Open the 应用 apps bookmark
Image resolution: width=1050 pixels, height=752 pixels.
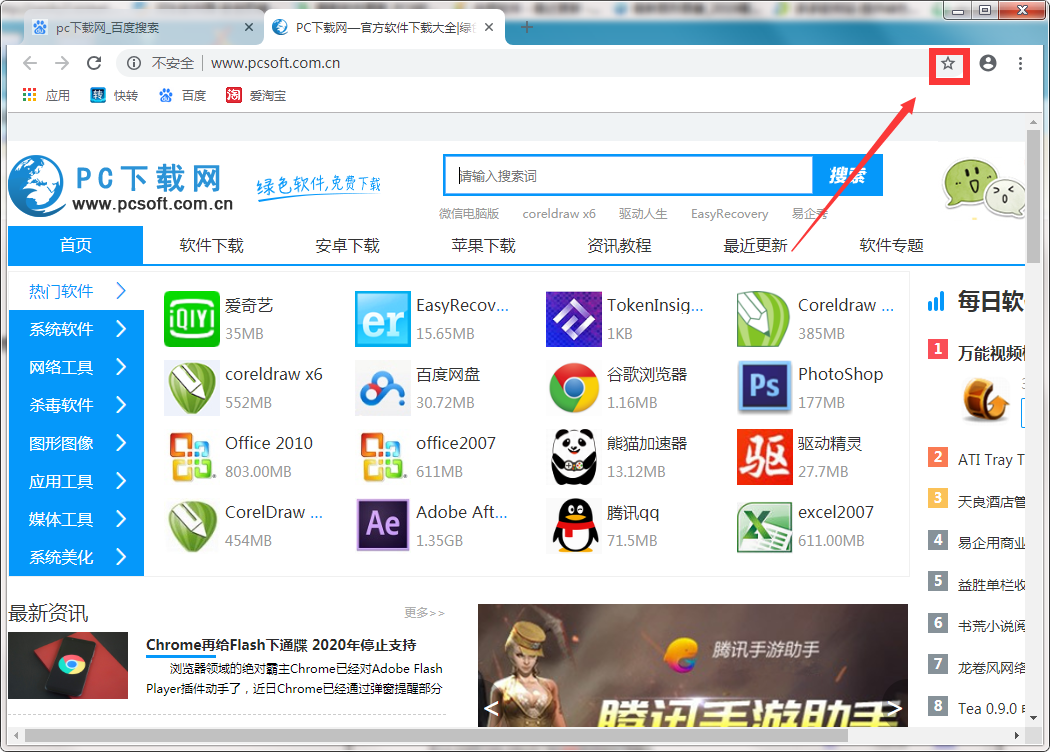46,95
